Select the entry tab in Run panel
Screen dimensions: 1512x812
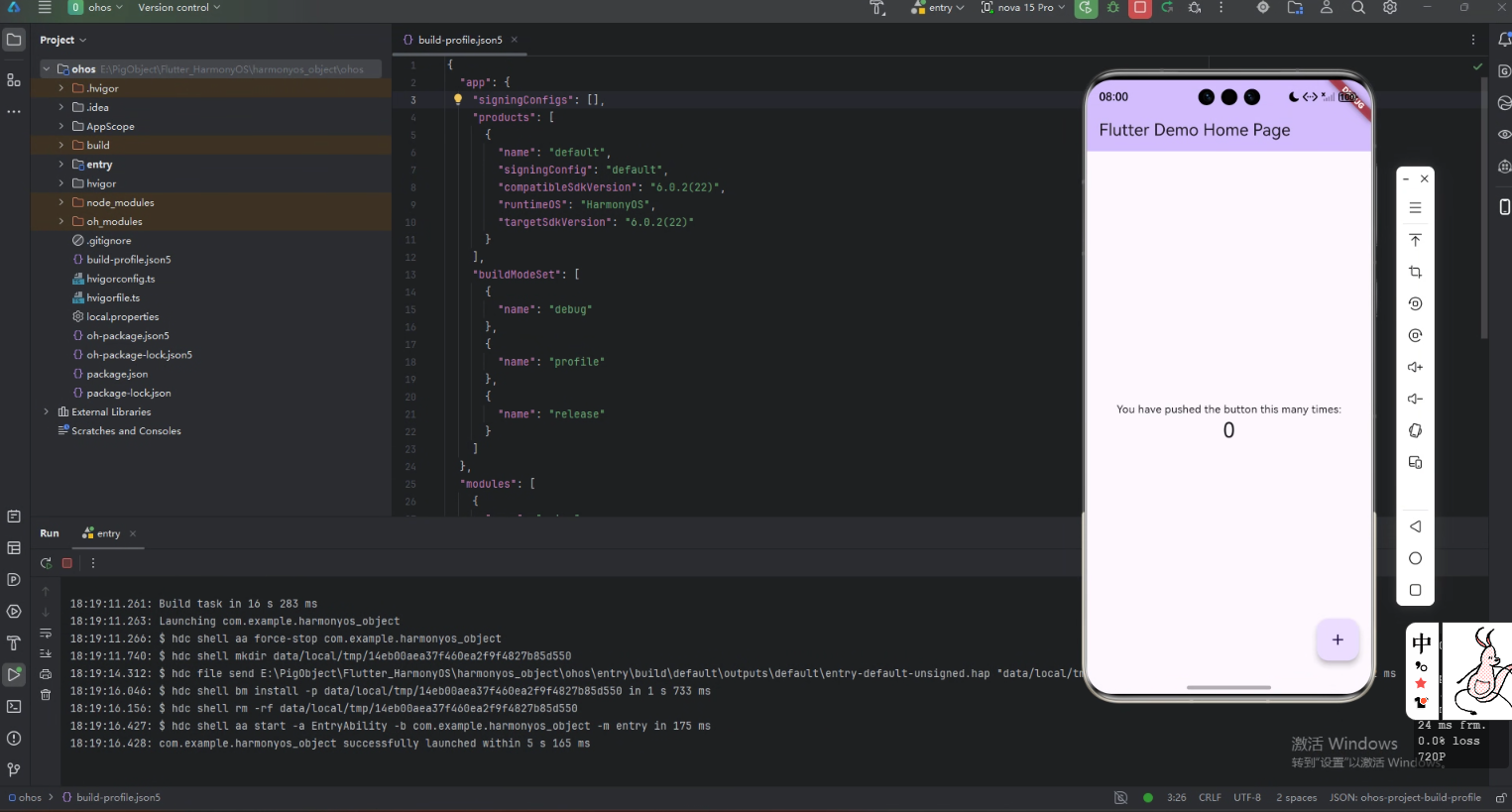(x=108, y=533)
